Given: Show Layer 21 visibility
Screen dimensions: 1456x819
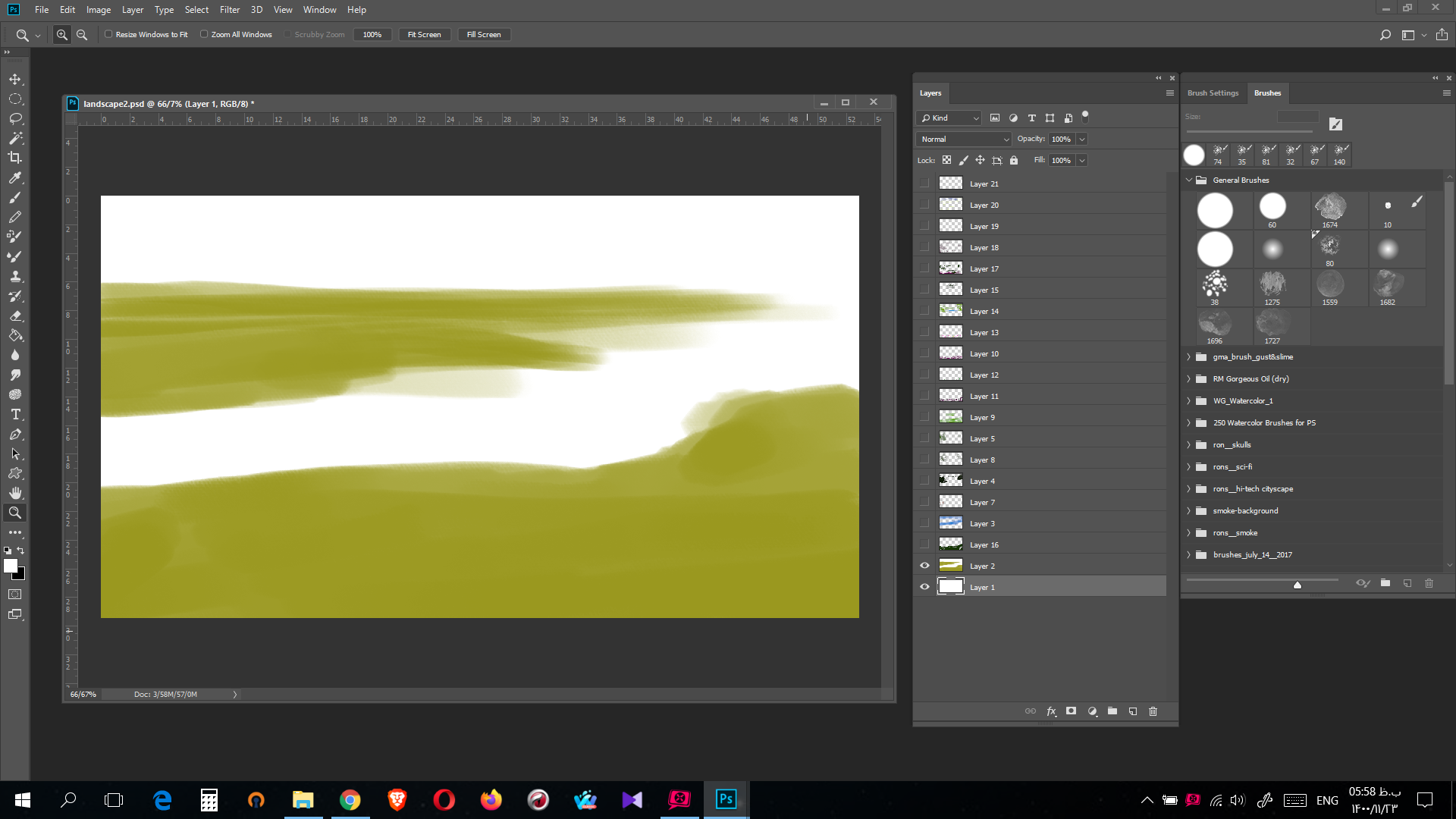Looking at the screenshot, I should tap(924, 184).
